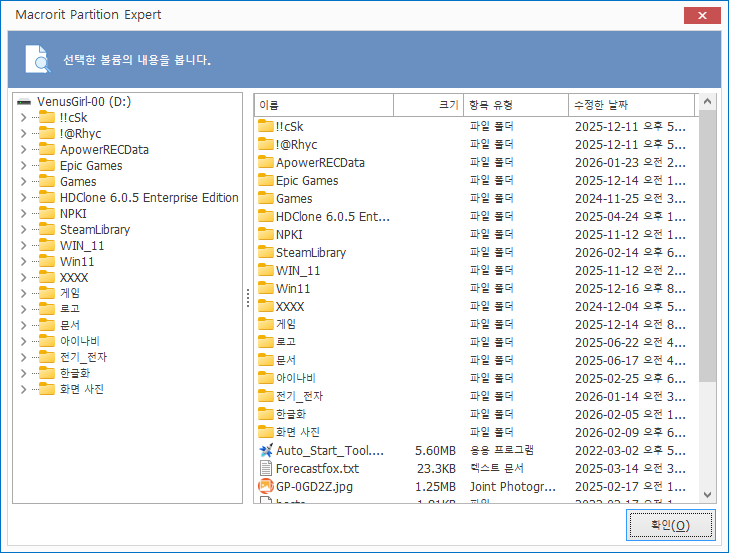This screenshot has height=553, width=729.
Task: Sort by 크기 column header
Action: [429, 105]
